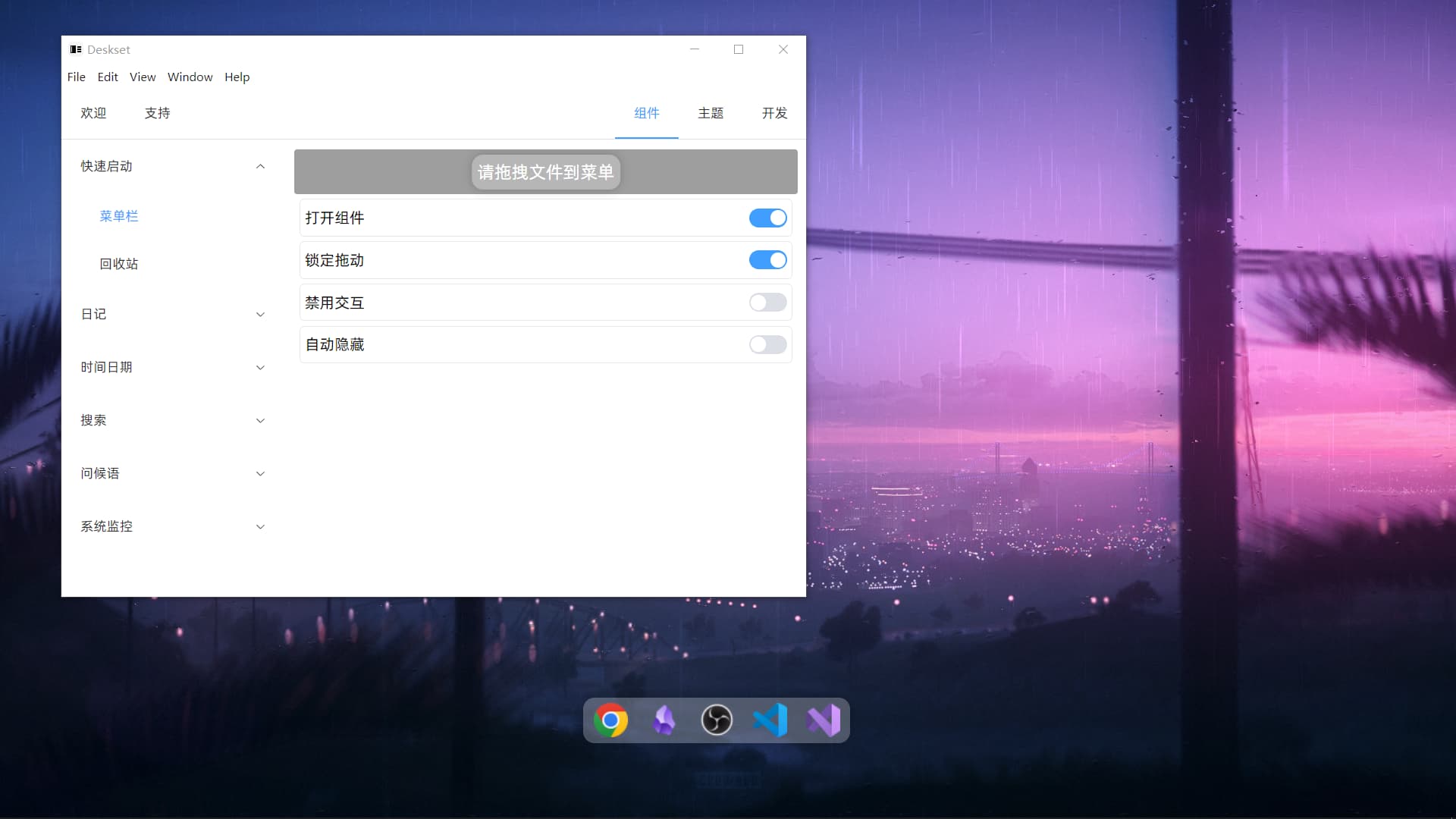
Task: Open Obsidian from the dock
Action: (x=664, y=720)
